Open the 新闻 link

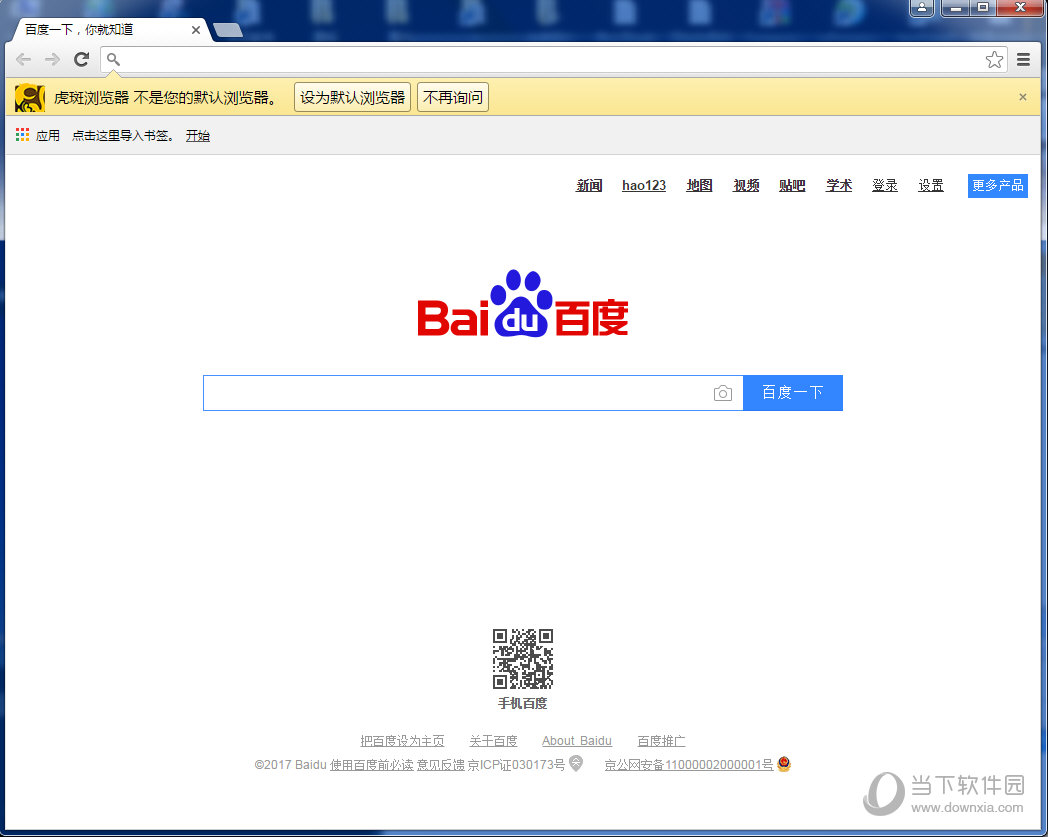tap(590, 185)
